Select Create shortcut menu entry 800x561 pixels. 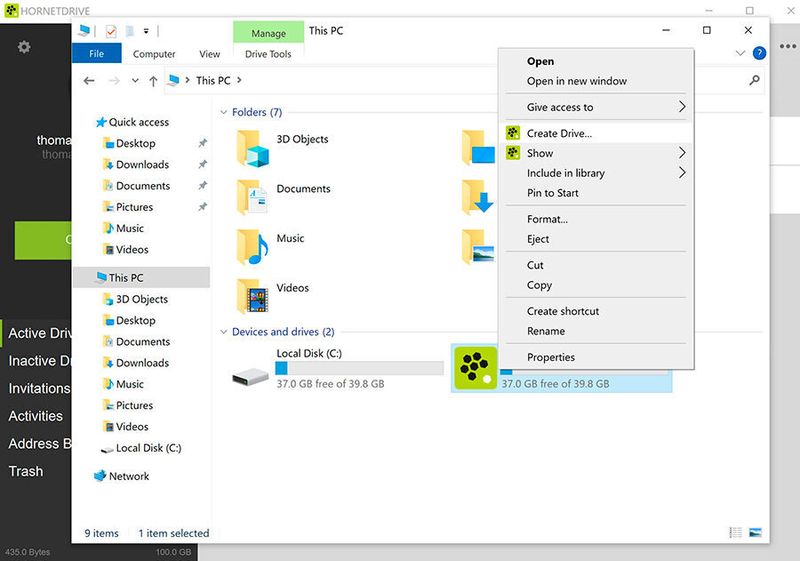pos(595,311)
